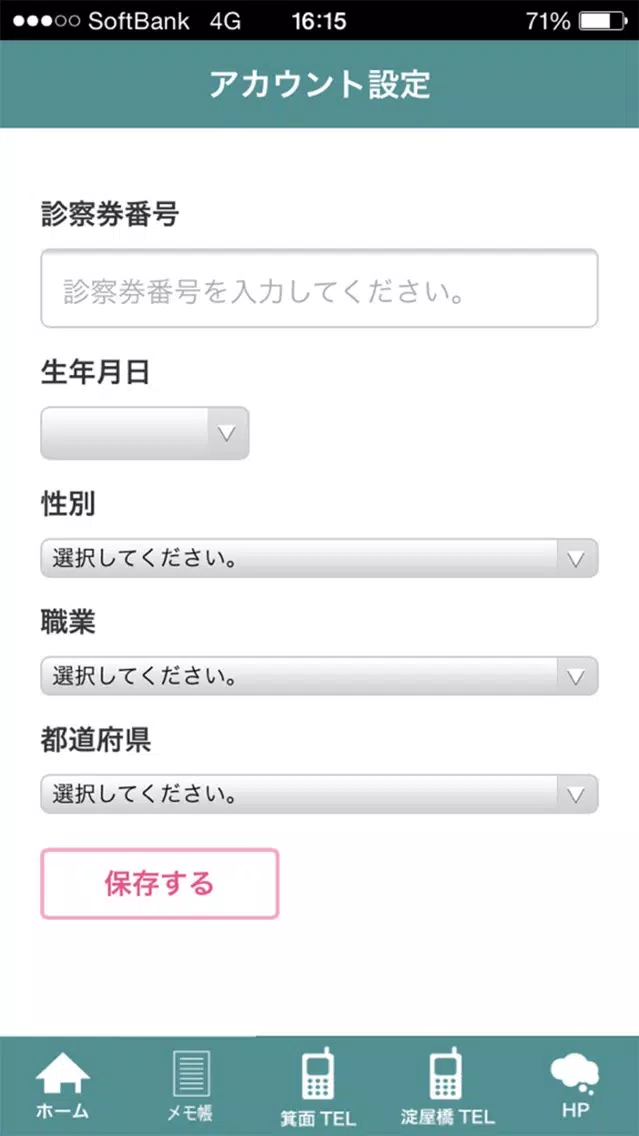
Task: Open the 職業 selection dropdown
Action: click(320, 676)
